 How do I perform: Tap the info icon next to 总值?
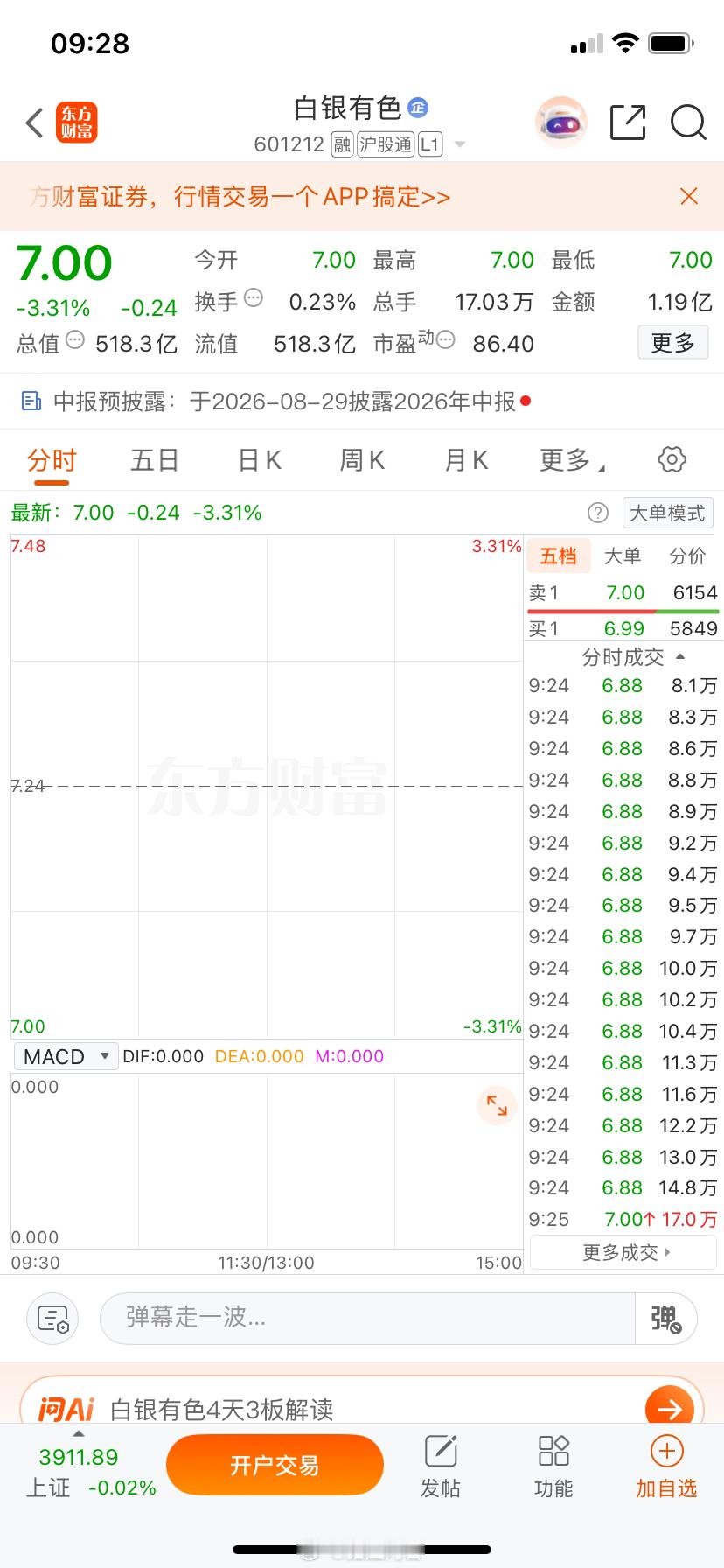[75, 339]
